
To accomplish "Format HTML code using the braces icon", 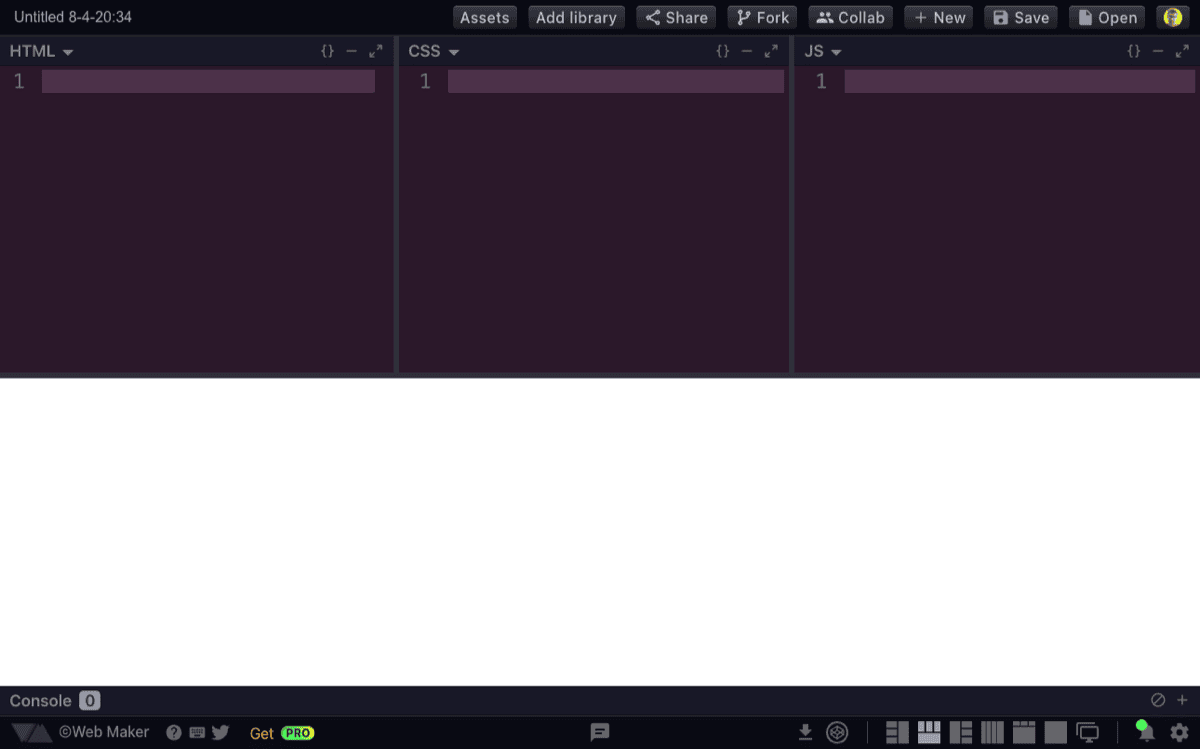I will (x=327, y=51).
